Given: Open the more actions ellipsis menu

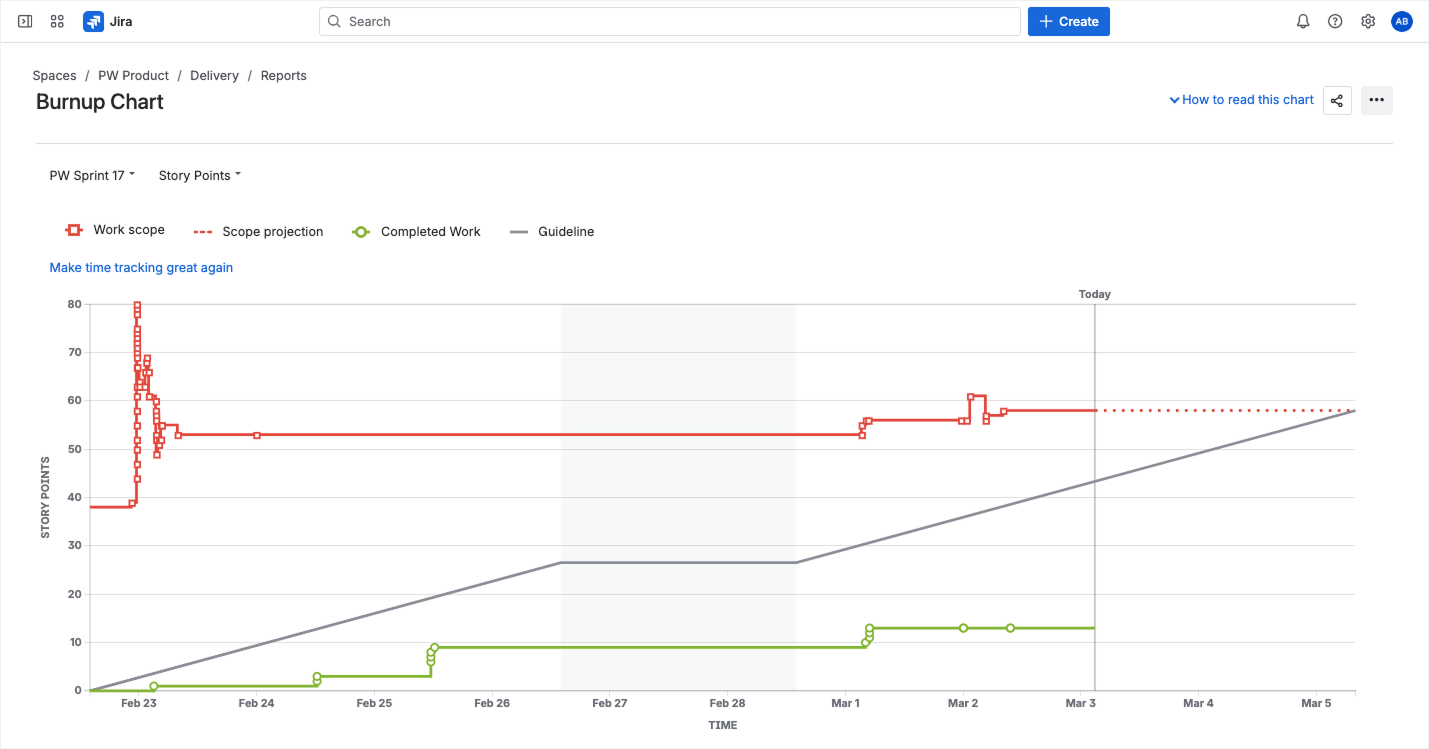Looking at the screenshot, I should pyautogui.click(x=1377, y=100).
